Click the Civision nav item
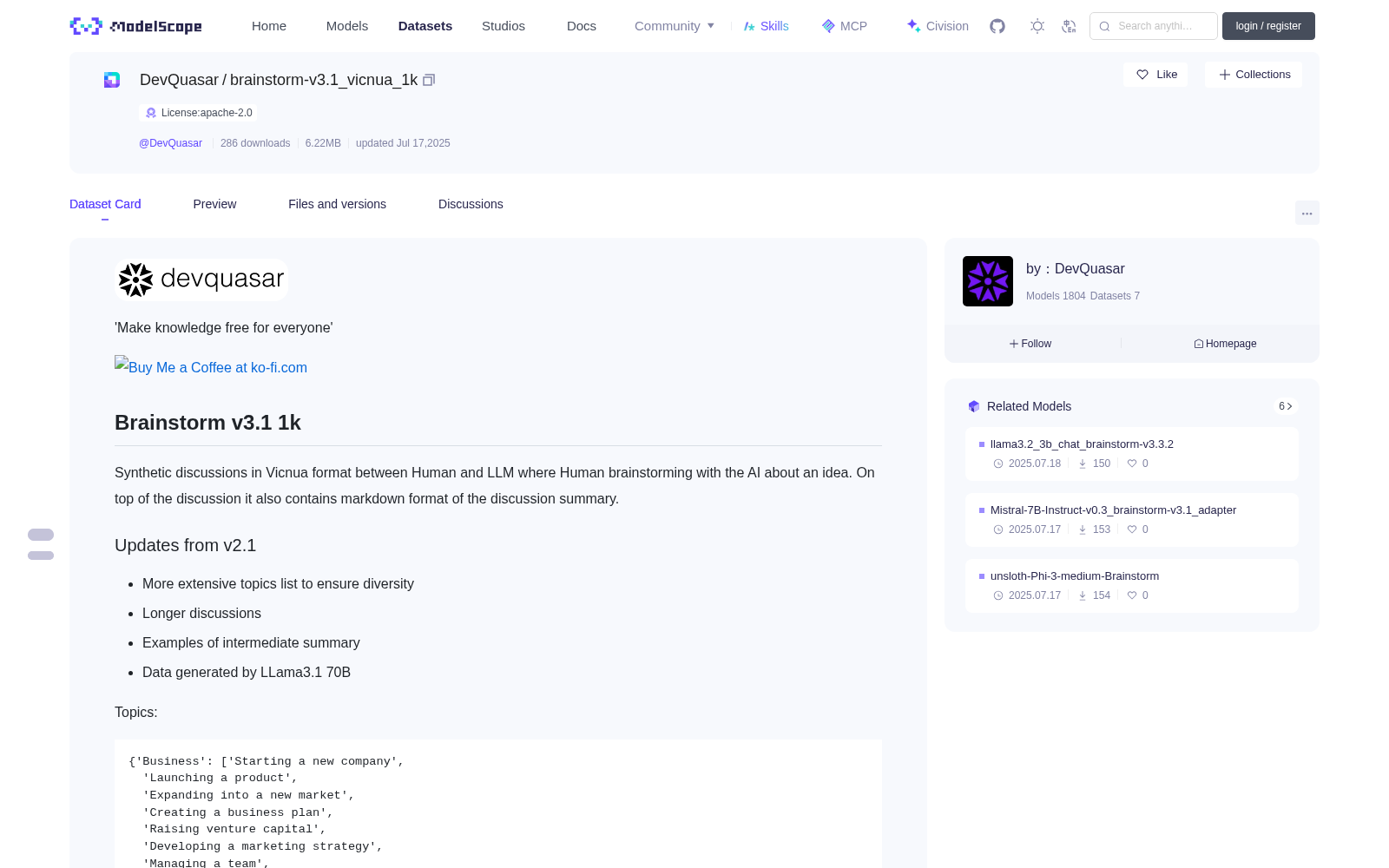The image size is (1389, 868). 938,26
